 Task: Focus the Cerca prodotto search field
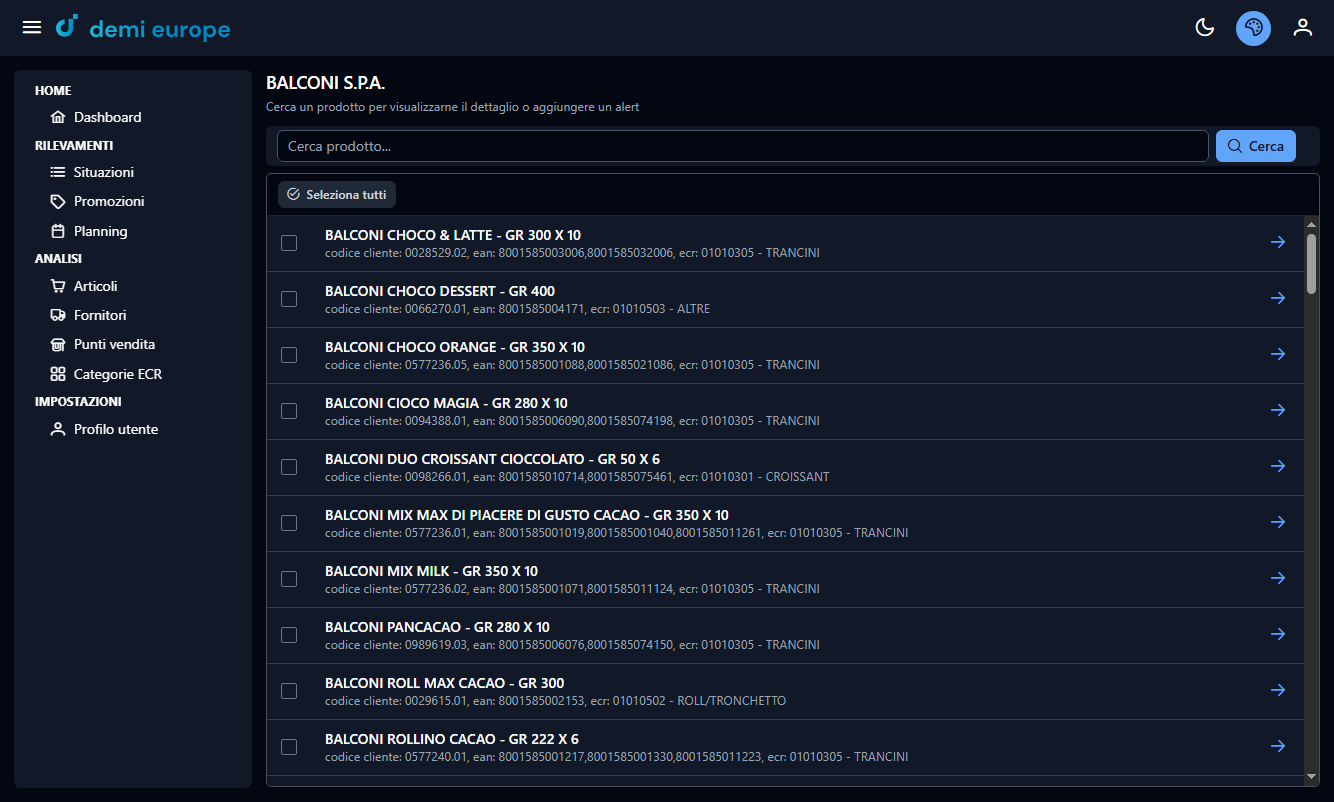743,146
